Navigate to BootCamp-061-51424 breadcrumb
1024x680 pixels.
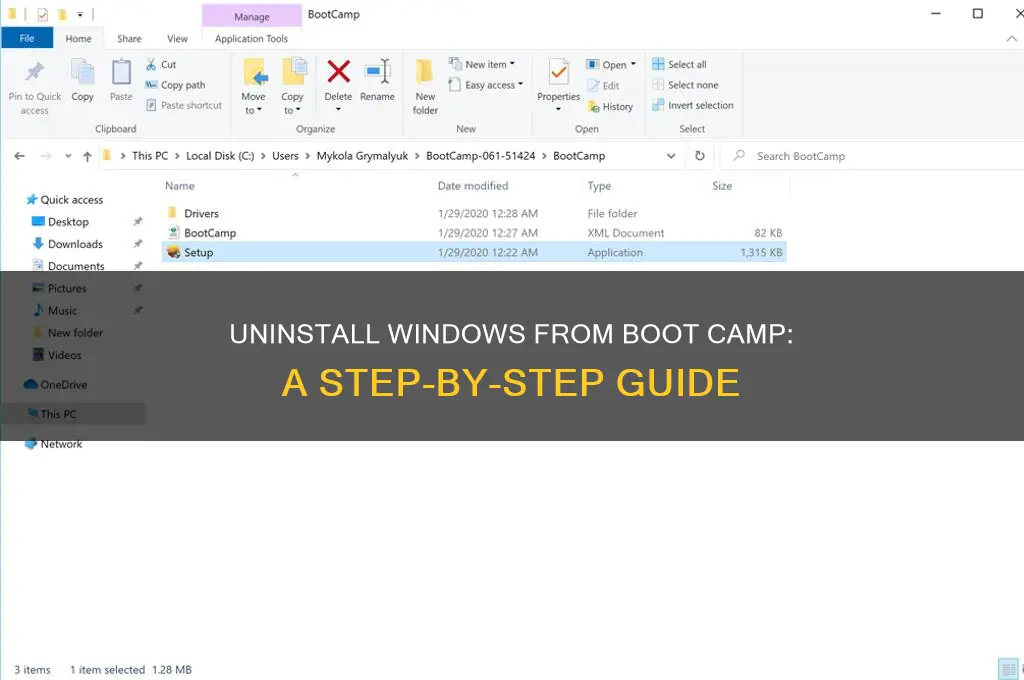pyautogui.click(x=481, y=156)
